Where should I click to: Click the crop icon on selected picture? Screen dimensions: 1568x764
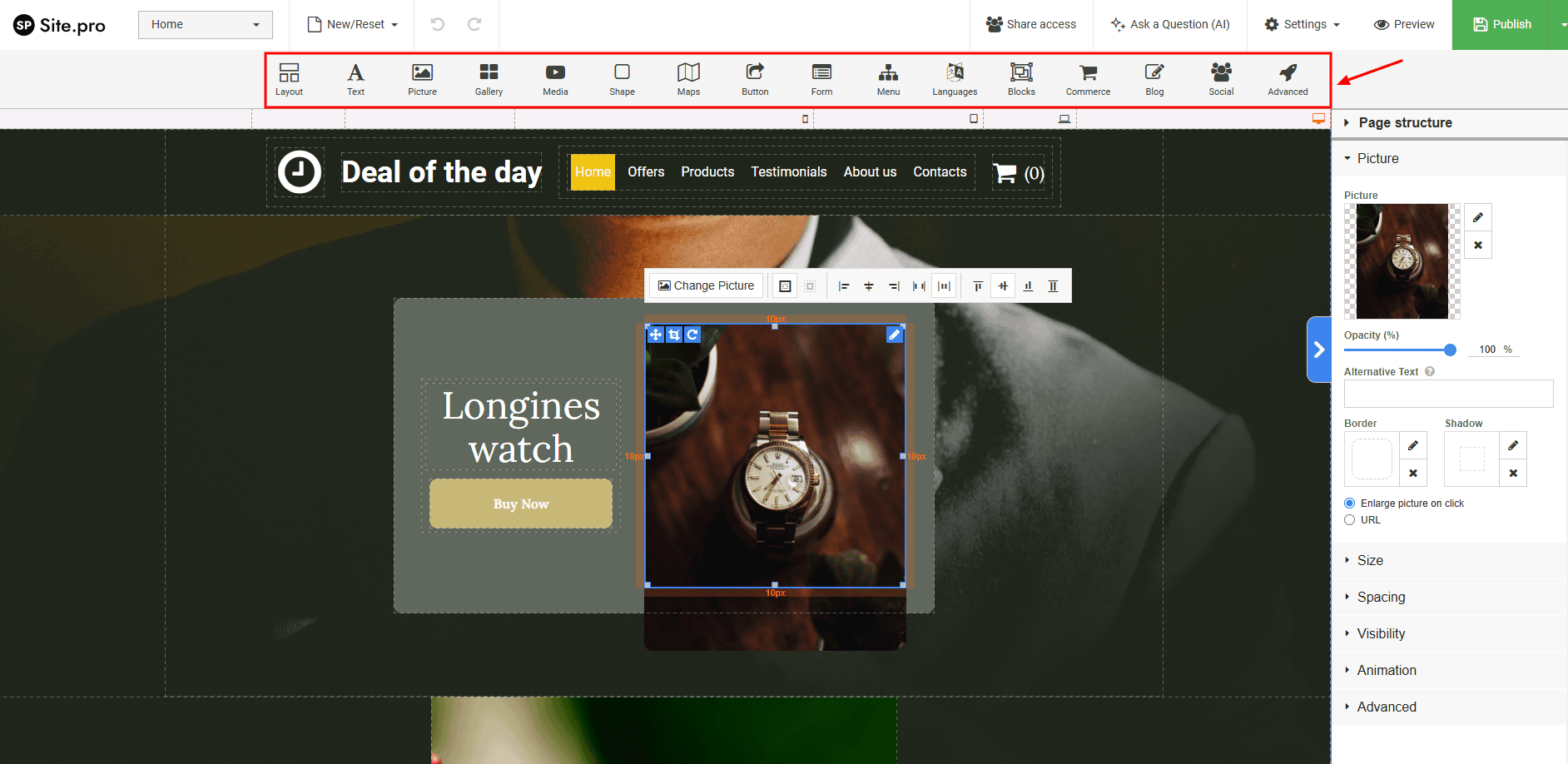(x=674, y=335)
